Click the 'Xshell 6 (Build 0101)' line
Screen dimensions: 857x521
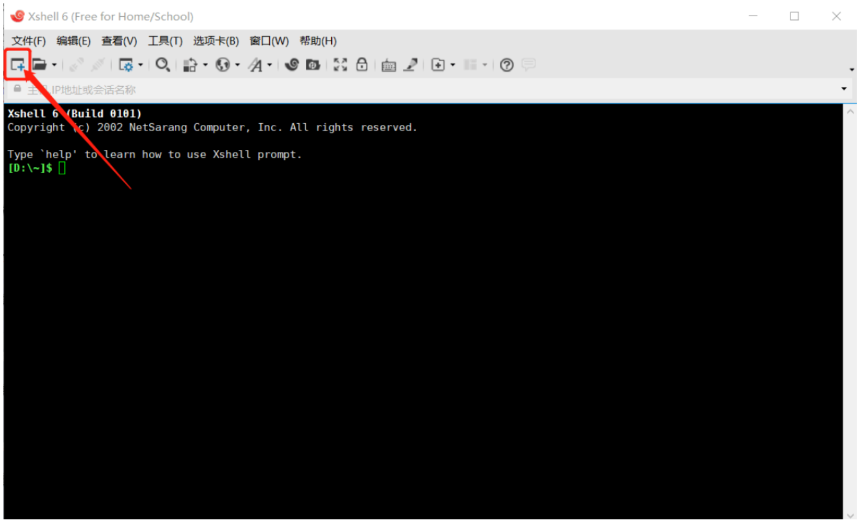[x=74, y=114]
